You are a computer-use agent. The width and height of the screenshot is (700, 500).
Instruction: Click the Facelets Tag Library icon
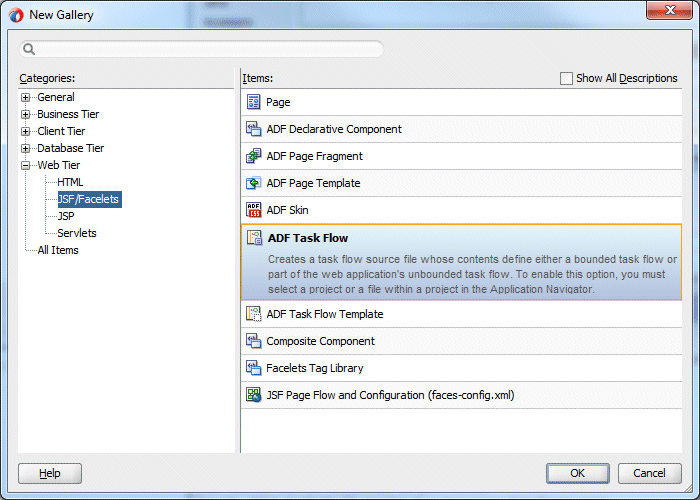(x=254, y=368)
